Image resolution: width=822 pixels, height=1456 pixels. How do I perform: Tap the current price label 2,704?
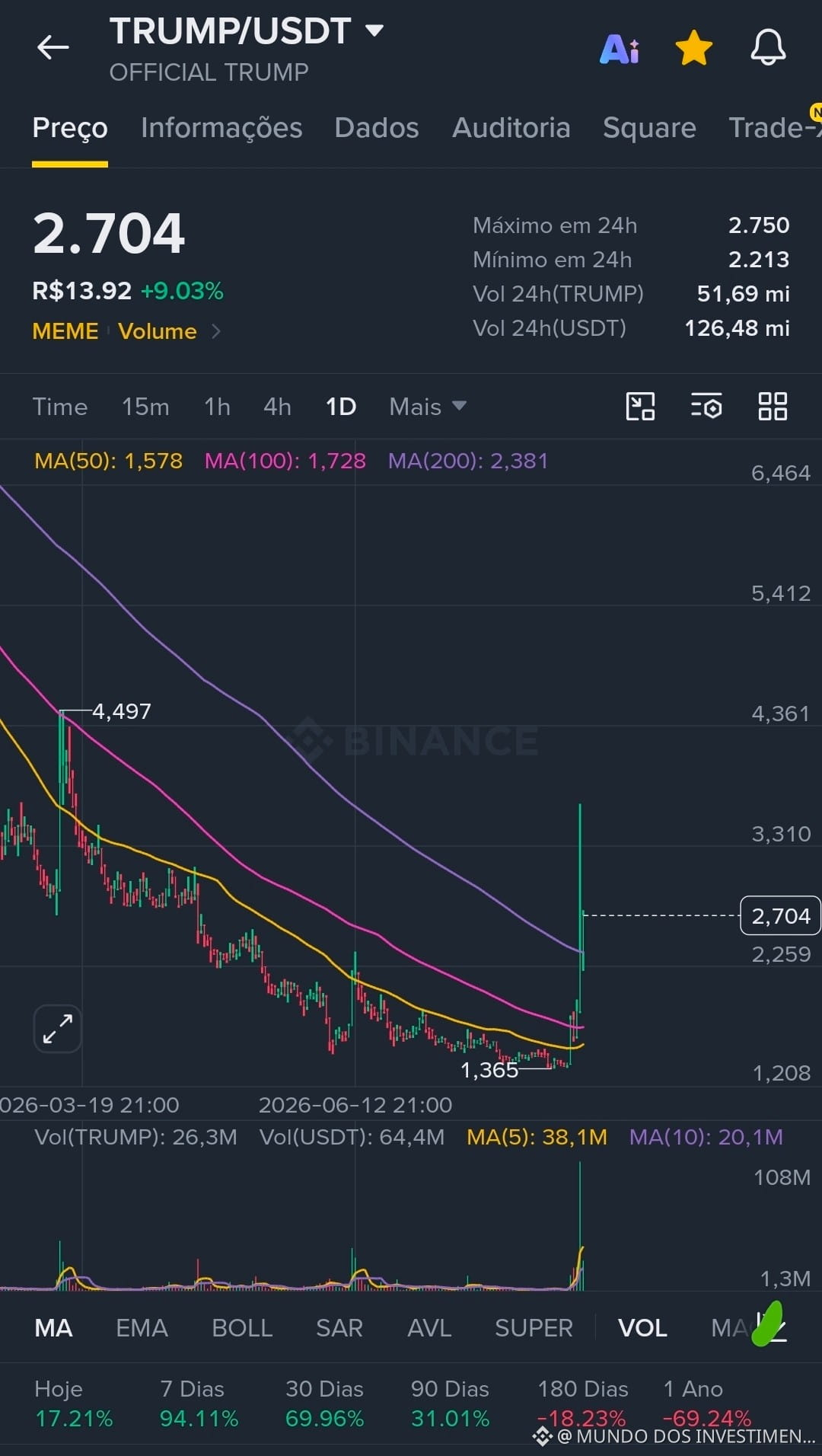click(x=781, y=915)
